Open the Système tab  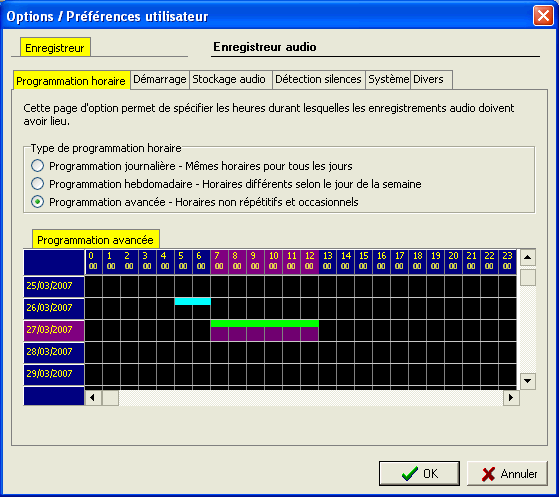tap(388, 79)
